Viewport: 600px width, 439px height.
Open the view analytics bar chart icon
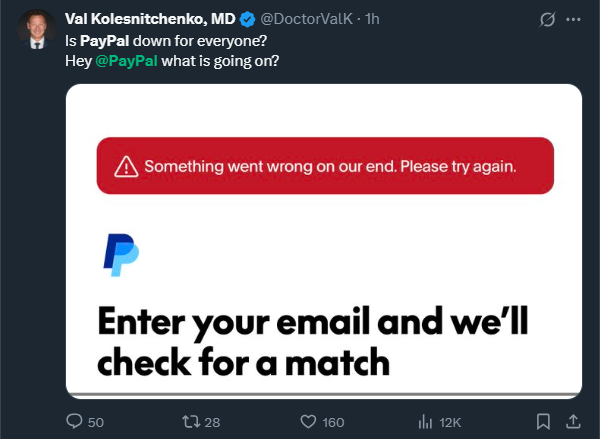(423, 421)
